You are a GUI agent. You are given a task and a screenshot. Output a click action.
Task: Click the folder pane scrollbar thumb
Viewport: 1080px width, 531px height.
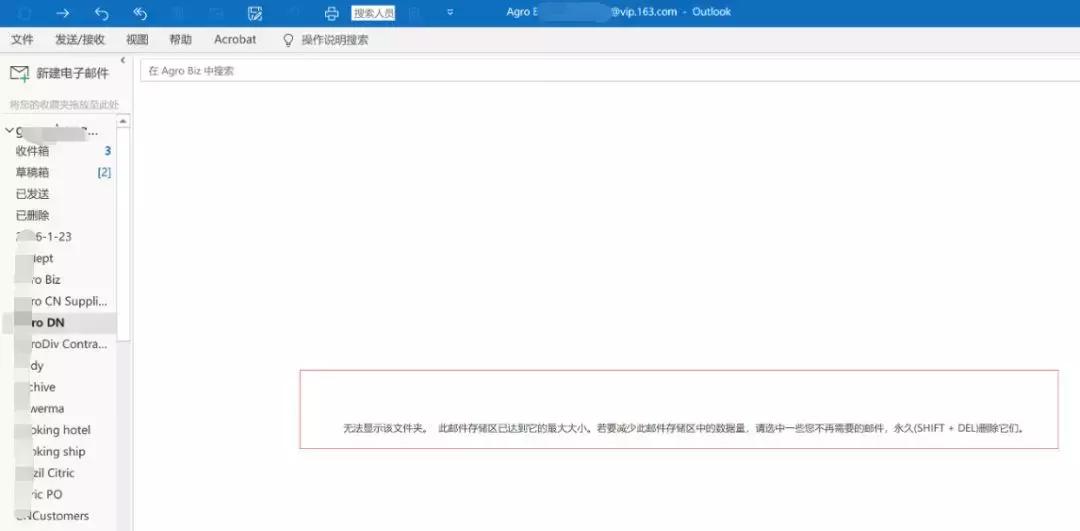[x=123, y=234]
